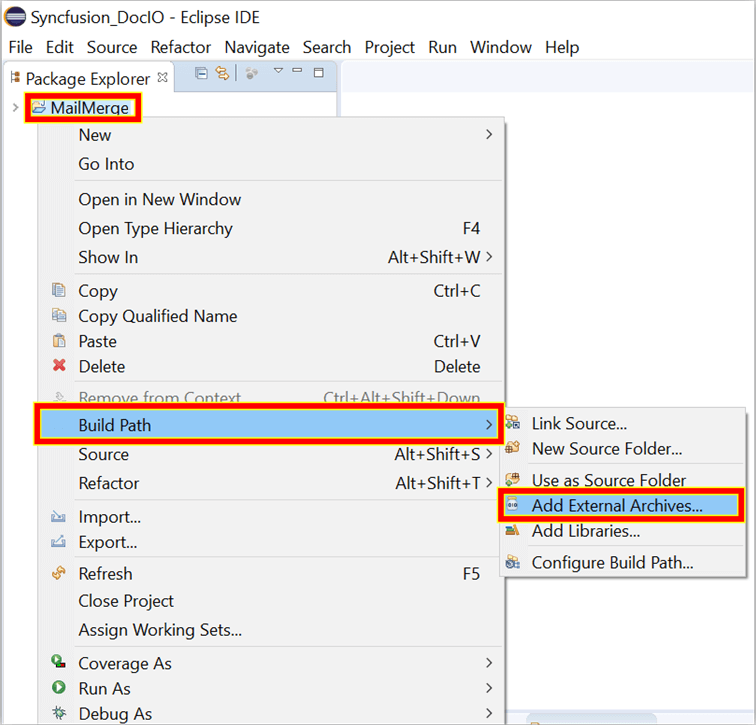This screenshot has height=725, width=756.
Task: Close the Package Explorer tab
Action: click(163, 77)
